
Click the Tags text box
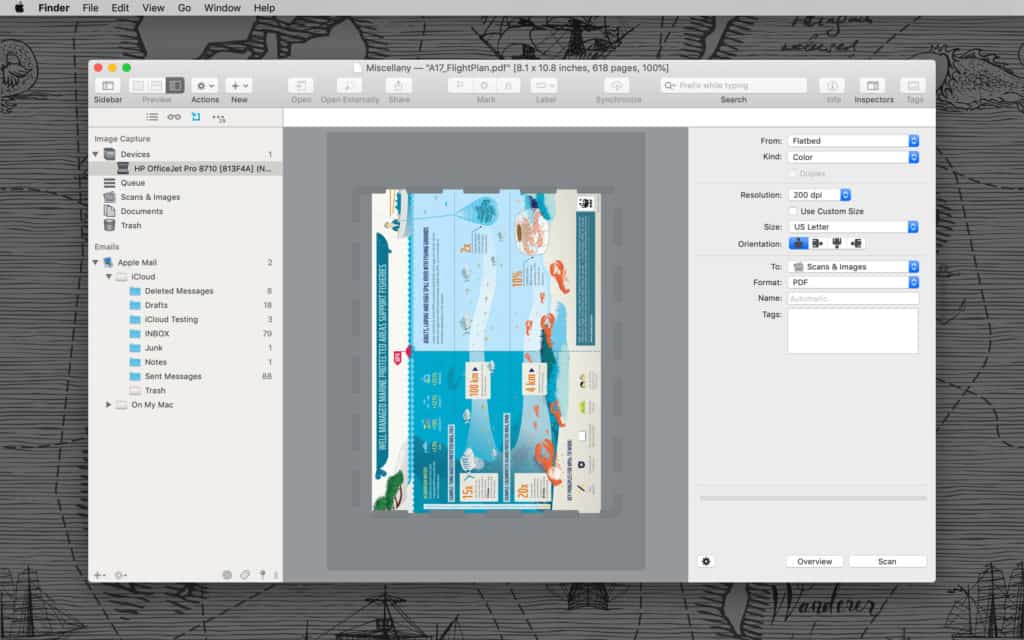click(853, 331)
